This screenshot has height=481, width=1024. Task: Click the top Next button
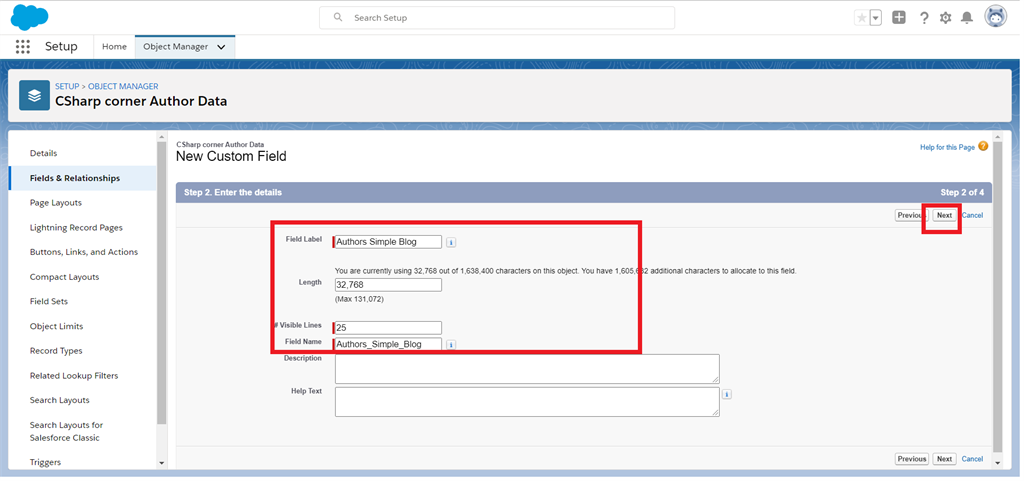click(944, 215)
